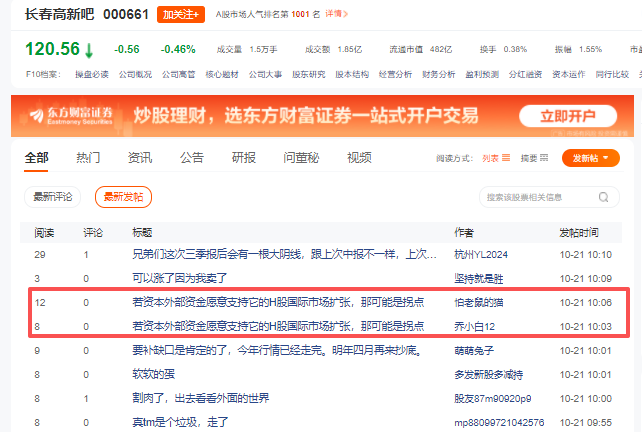Open the H股 post by 怕老鼠的猫
Image resolution: width=642 pixels, height=432 pixels.
tap(278, 303)
